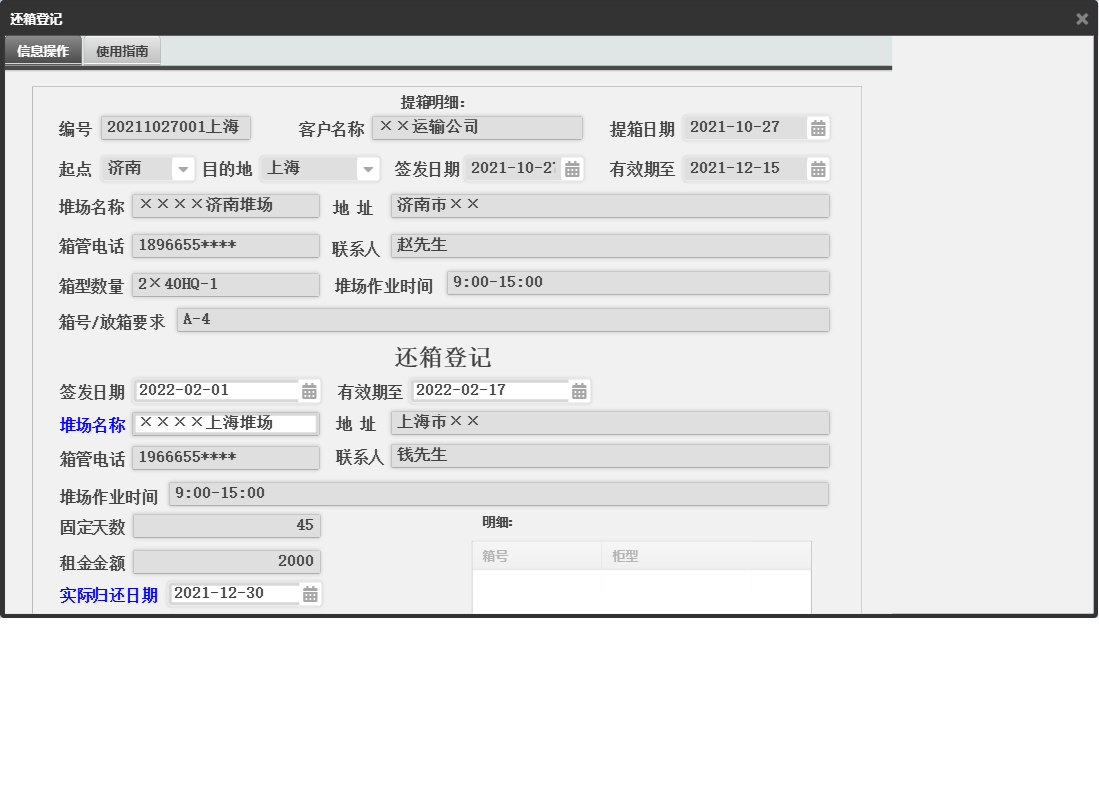Click the 编号 input field
This screenshot has height=797, width=1099.
tap(175, 127)
